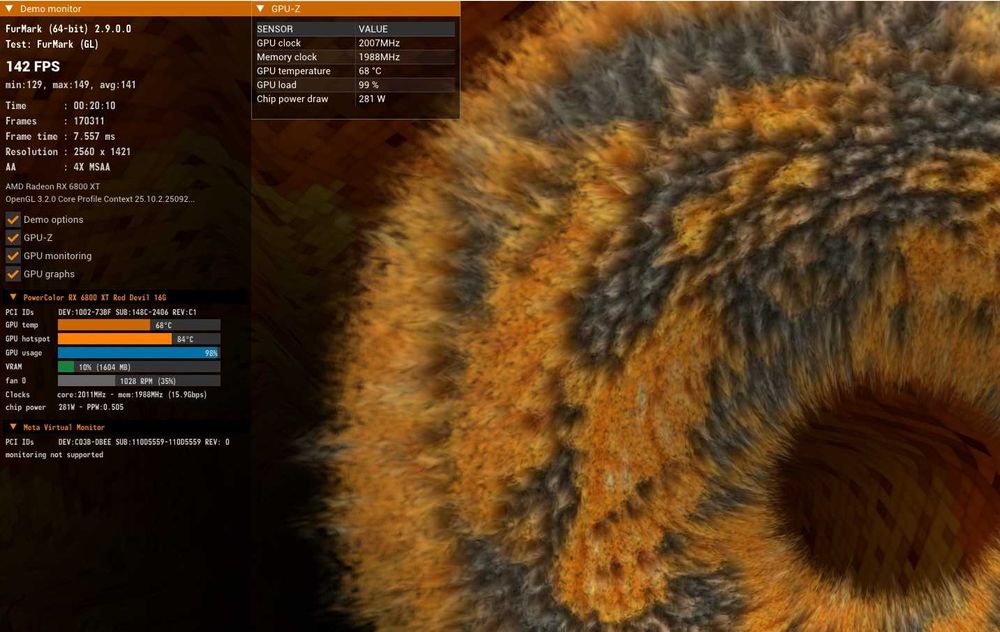Viewport: 1000px width, 632px height.
Task: Uncheck the GPU-Z checkbox
Action: tap(13, 237)
